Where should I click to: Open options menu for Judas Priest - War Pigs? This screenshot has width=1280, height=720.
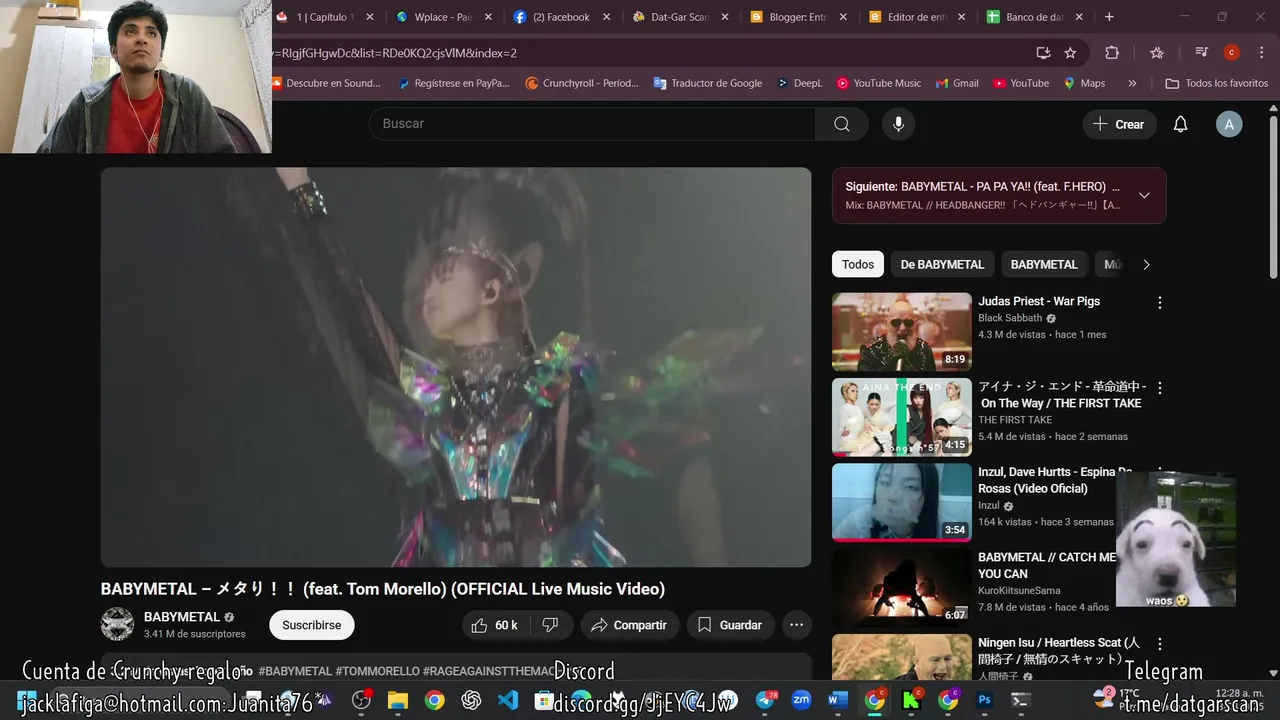(x=1160, y=302)
